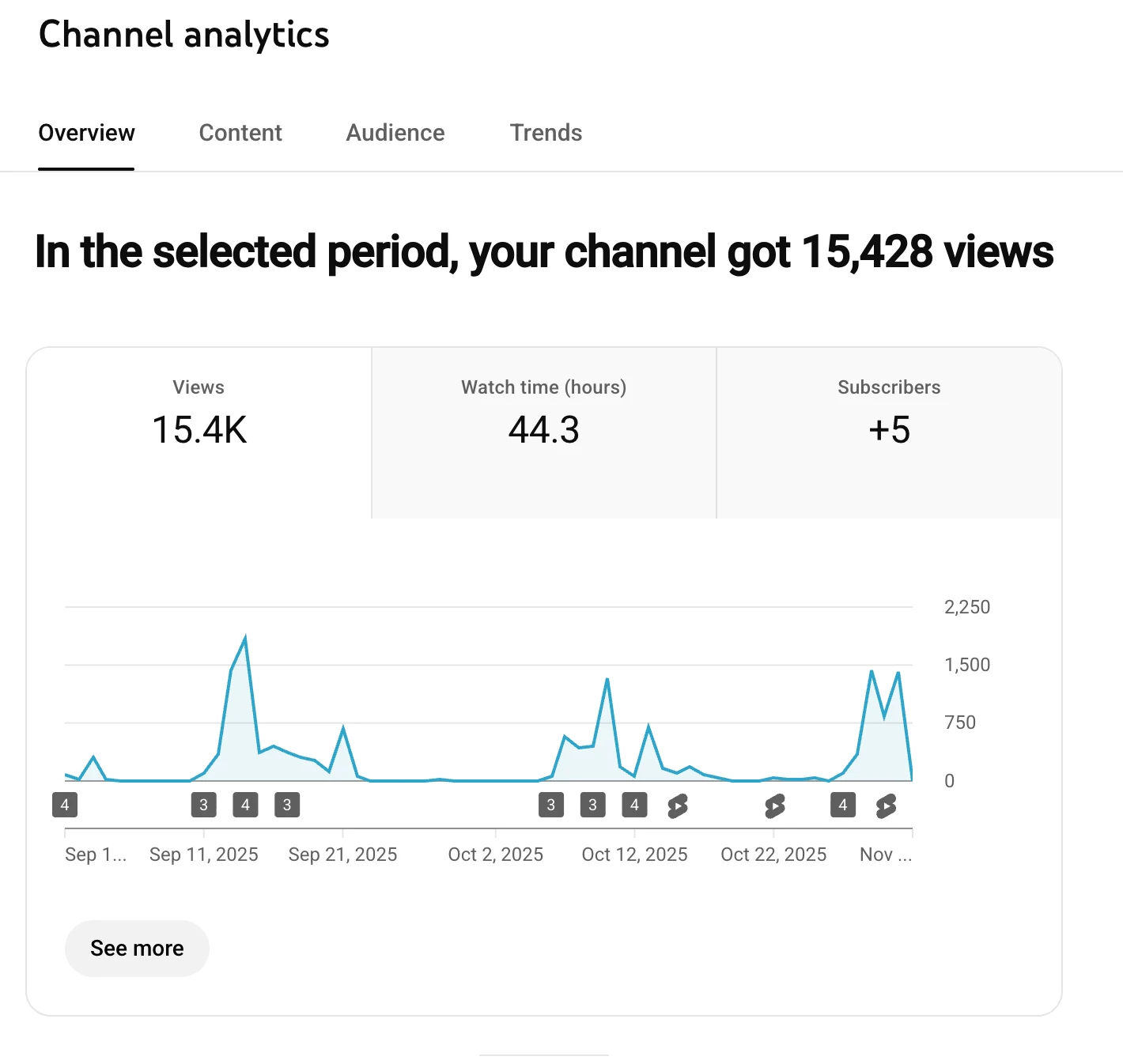The width and height of the screenshot is (1123, 1064).
Task: Open the Audience tab
Action: (x=395, y=133)
